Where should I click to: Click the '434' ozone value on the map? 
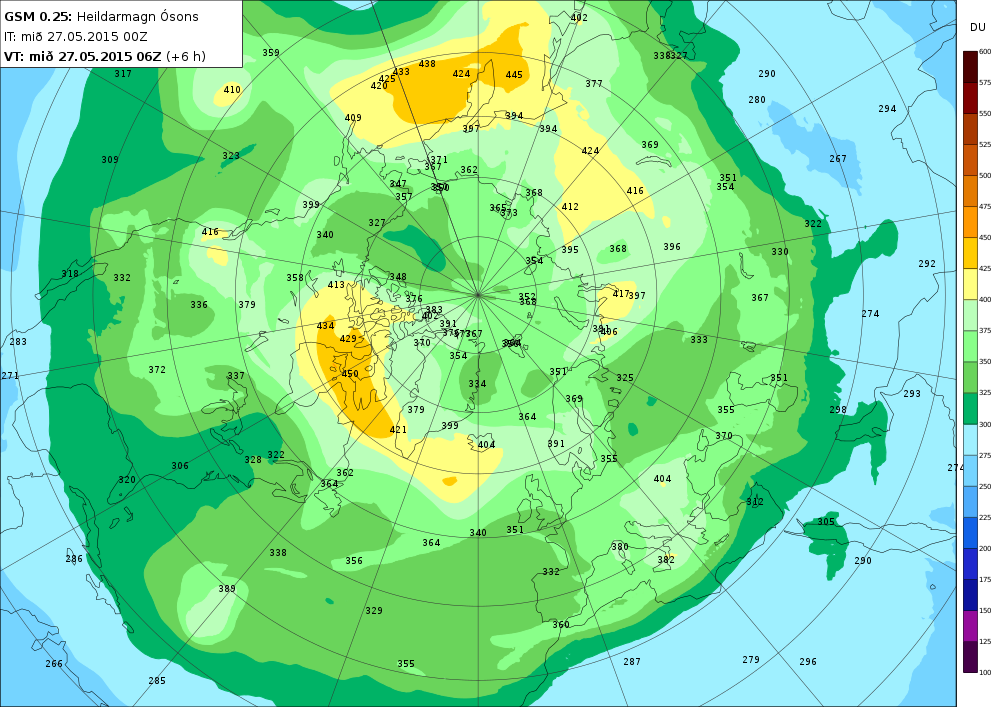click(325, 326)
